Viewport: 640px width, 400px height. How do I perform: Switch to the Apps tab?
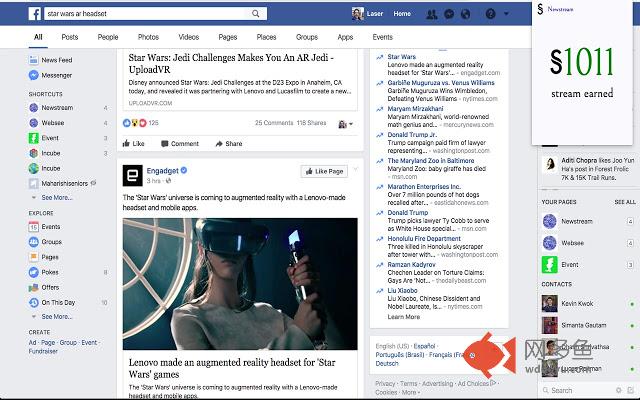[345, 37]
